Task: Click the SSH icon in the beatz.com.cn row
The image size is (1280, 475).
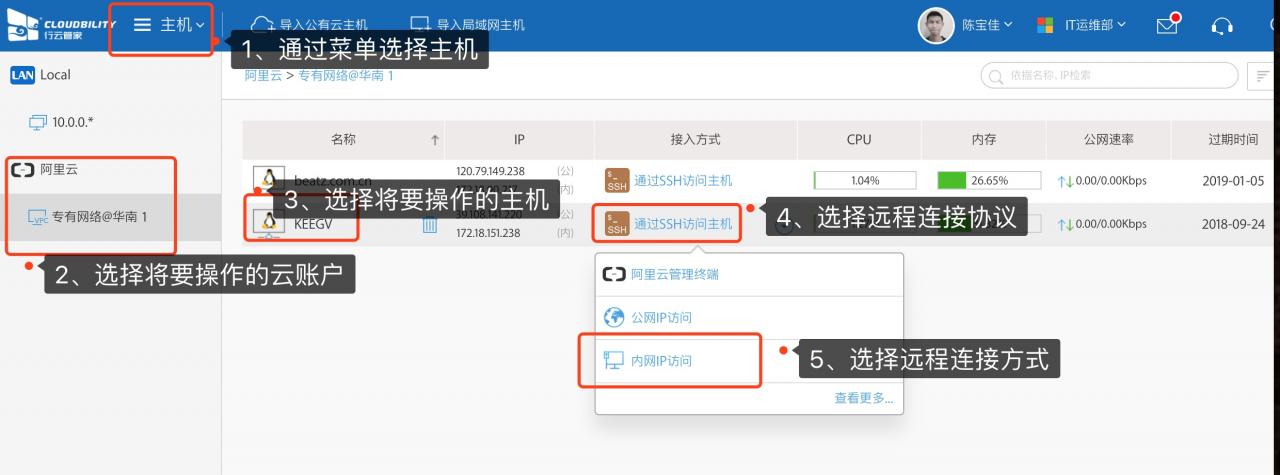Action: (x=617, y=181)
